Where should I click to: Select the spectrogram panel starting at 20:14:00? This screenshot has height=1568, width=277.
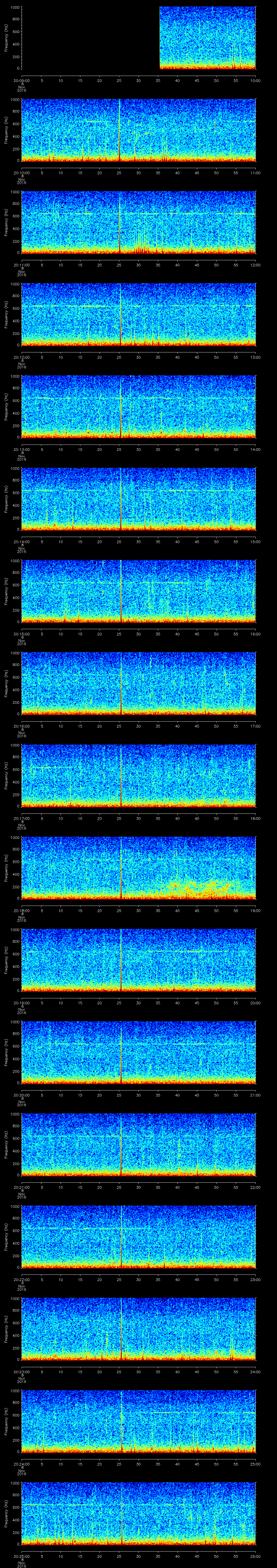pos(139,499)
